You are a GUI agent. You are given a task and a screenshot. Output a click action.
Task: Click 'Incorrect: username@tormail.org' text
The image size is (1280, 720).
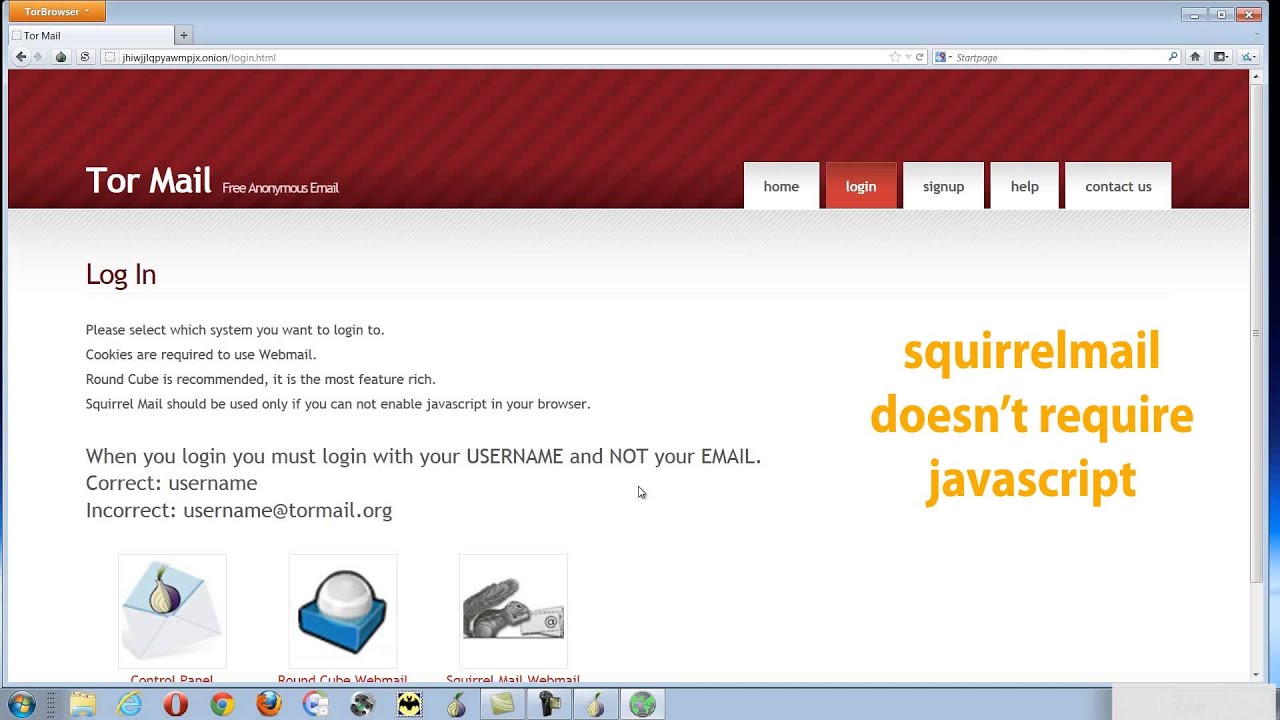[x=239, y=510]
